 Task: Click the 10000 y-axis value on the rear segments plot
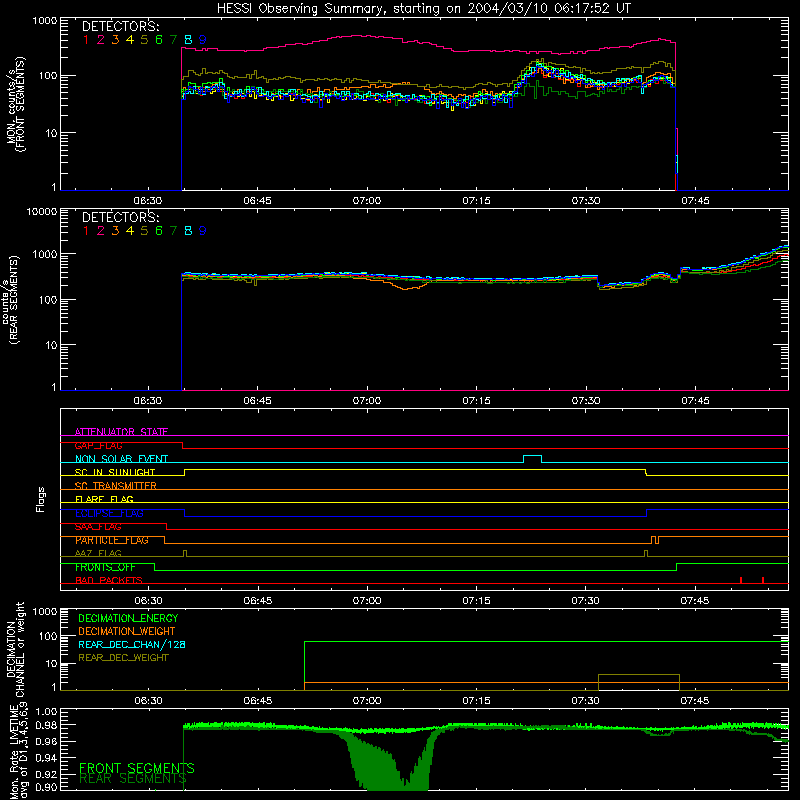pyautogui.click(x=42, y=211)
